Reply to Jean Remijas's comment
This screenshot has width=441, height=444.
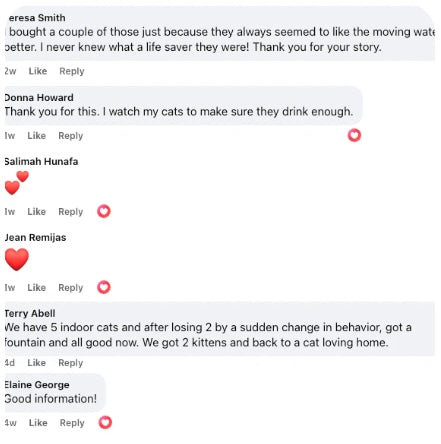(x=71, y=288)
